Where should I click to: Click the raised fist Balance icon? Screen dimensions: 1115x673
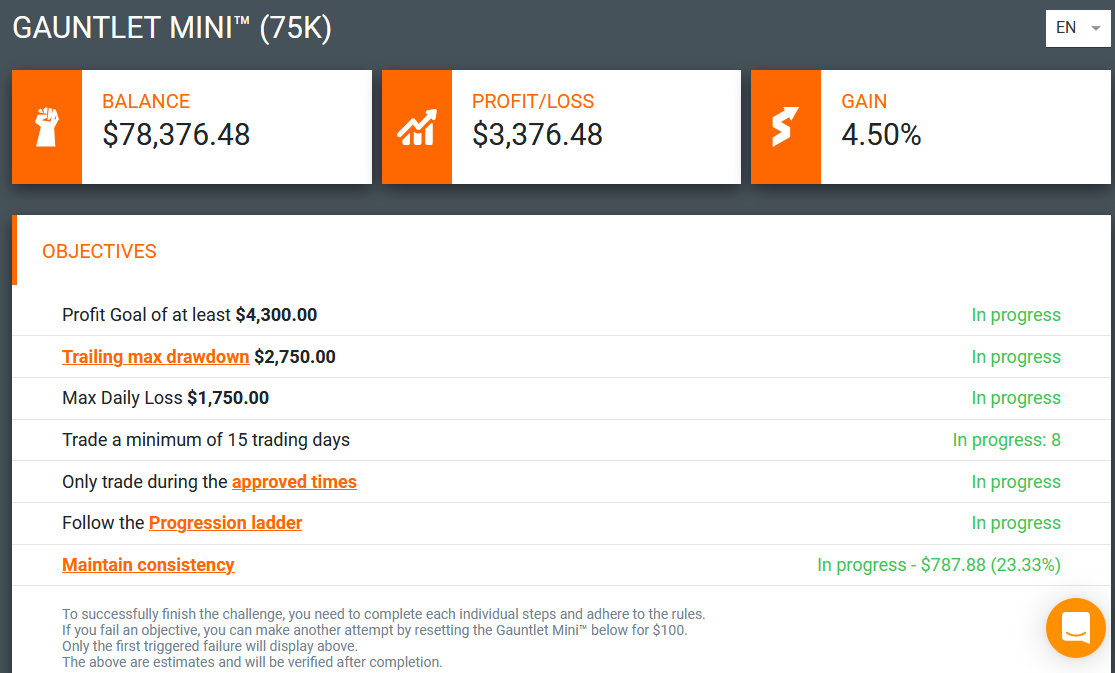pyautogui.click(x=47, y=127)
